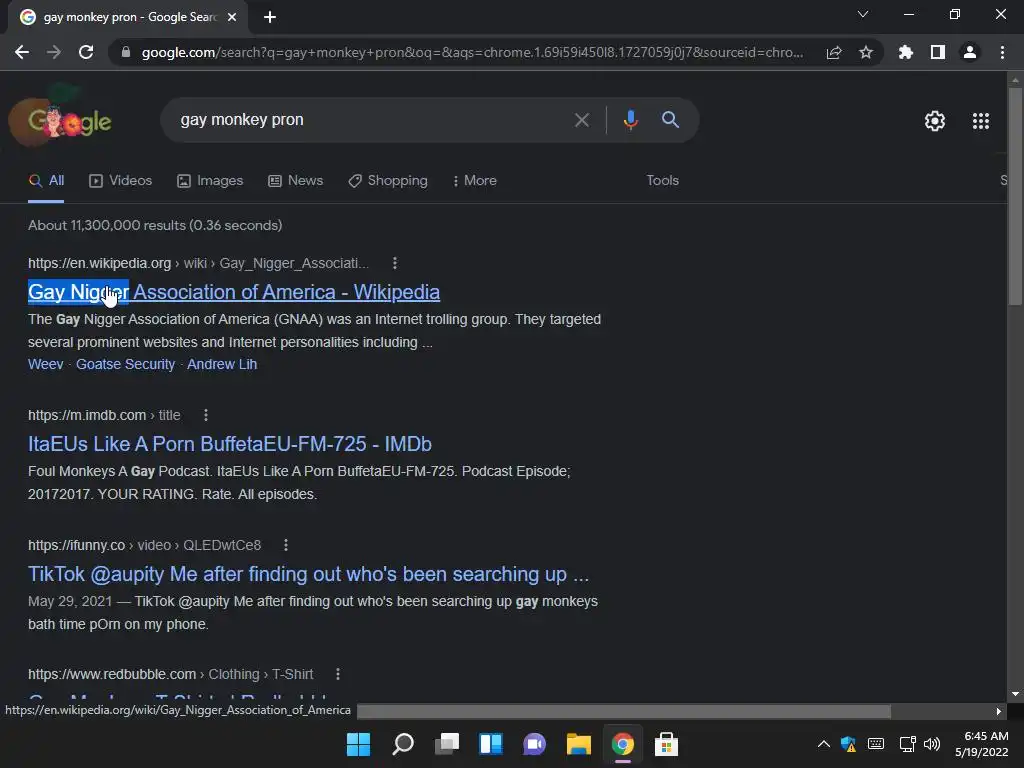Switch to the Images tab
Image resolution: width=1024 pixels, height=768 pixels.
(210, 180)
